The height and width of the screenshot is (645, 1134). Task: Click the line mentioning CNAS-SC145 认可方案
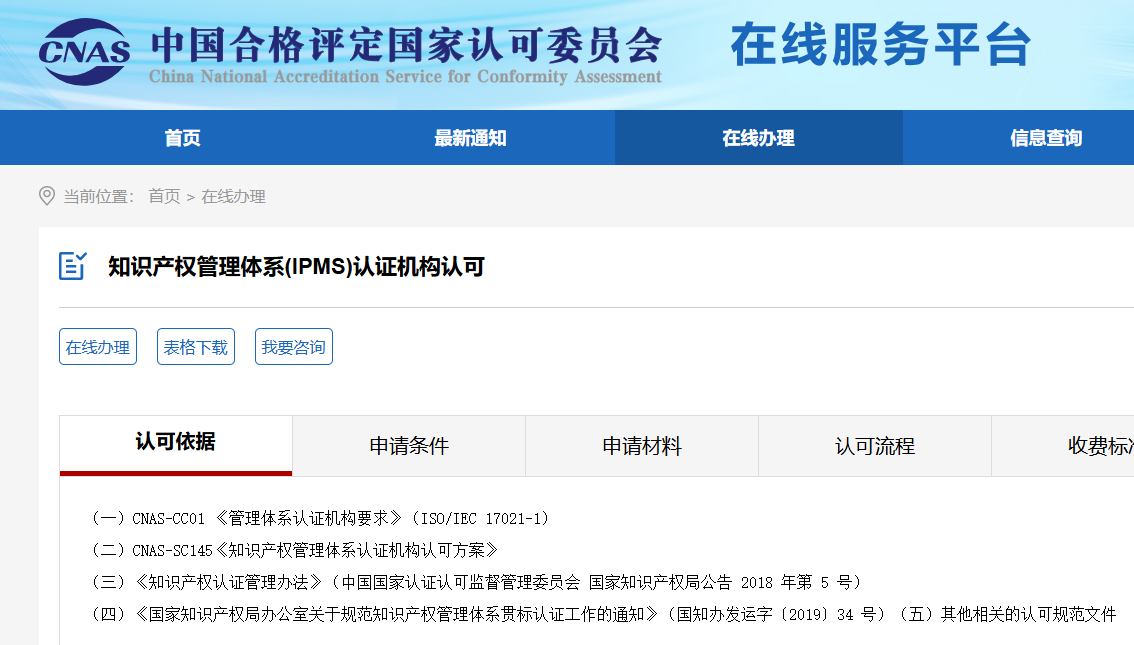tap(295, 550)
